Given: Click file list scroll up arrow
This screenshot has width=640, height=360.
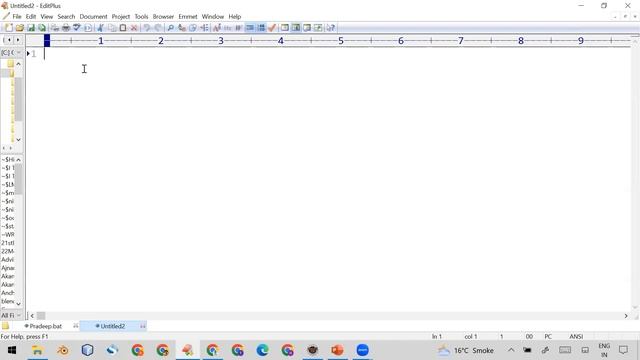Looking at the screenshot, I should pos(18,160).
